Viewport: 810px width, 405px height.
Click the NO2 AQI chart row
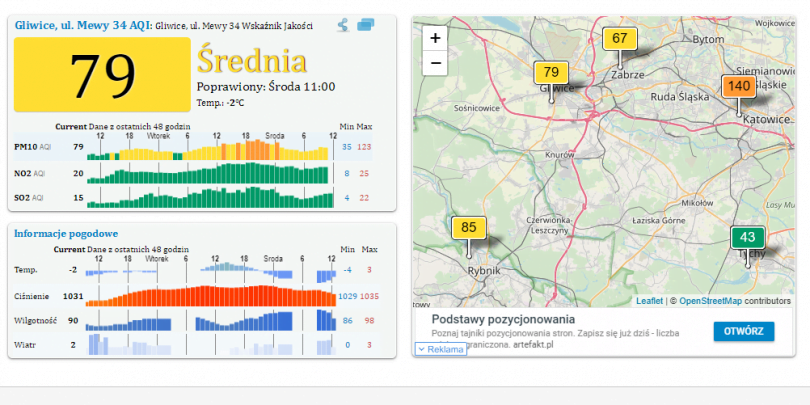point(207,173)
